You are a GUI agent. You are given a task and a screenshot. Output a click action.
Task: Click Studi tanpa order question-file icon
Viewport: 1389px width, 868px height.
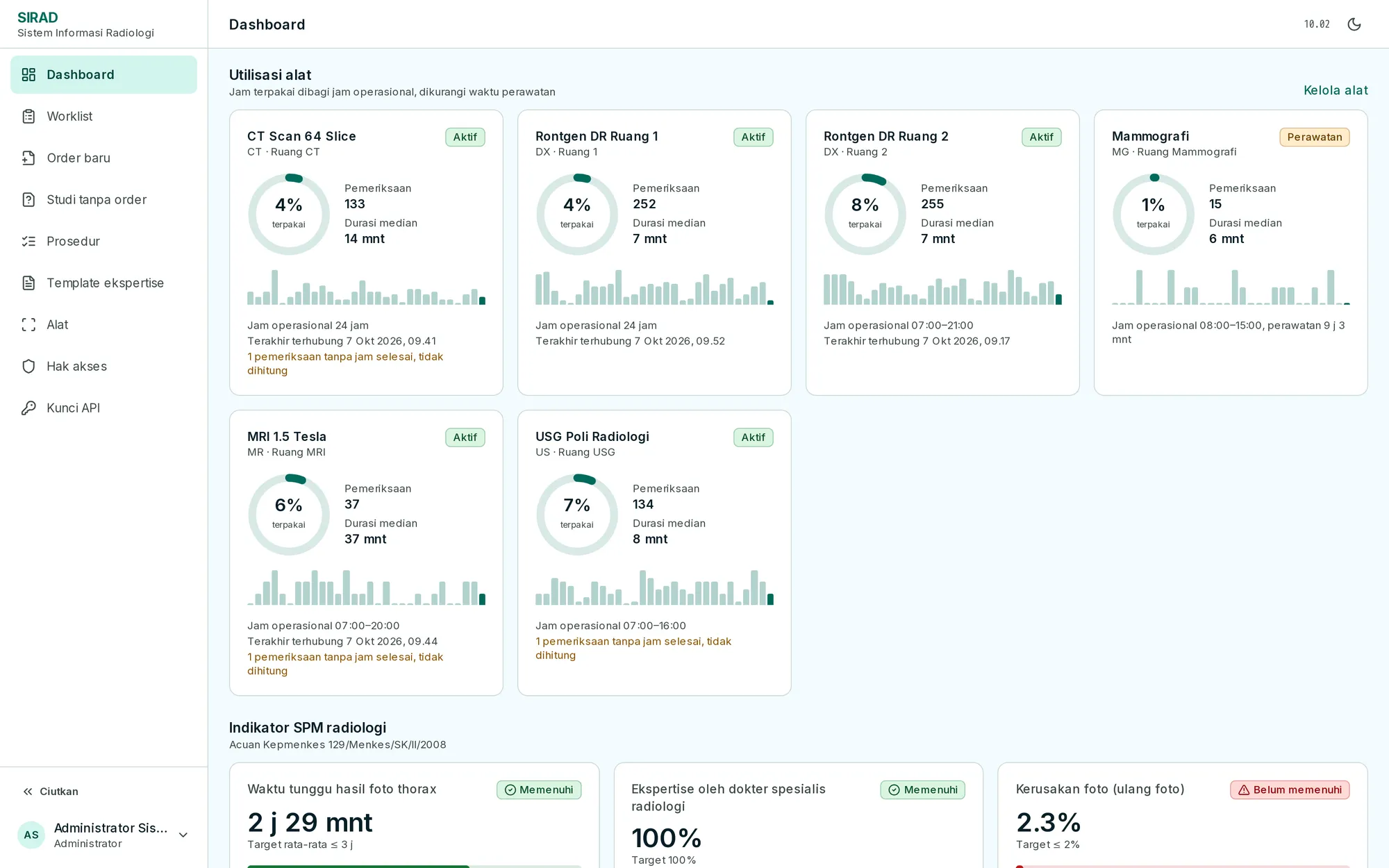click(28, 199)
